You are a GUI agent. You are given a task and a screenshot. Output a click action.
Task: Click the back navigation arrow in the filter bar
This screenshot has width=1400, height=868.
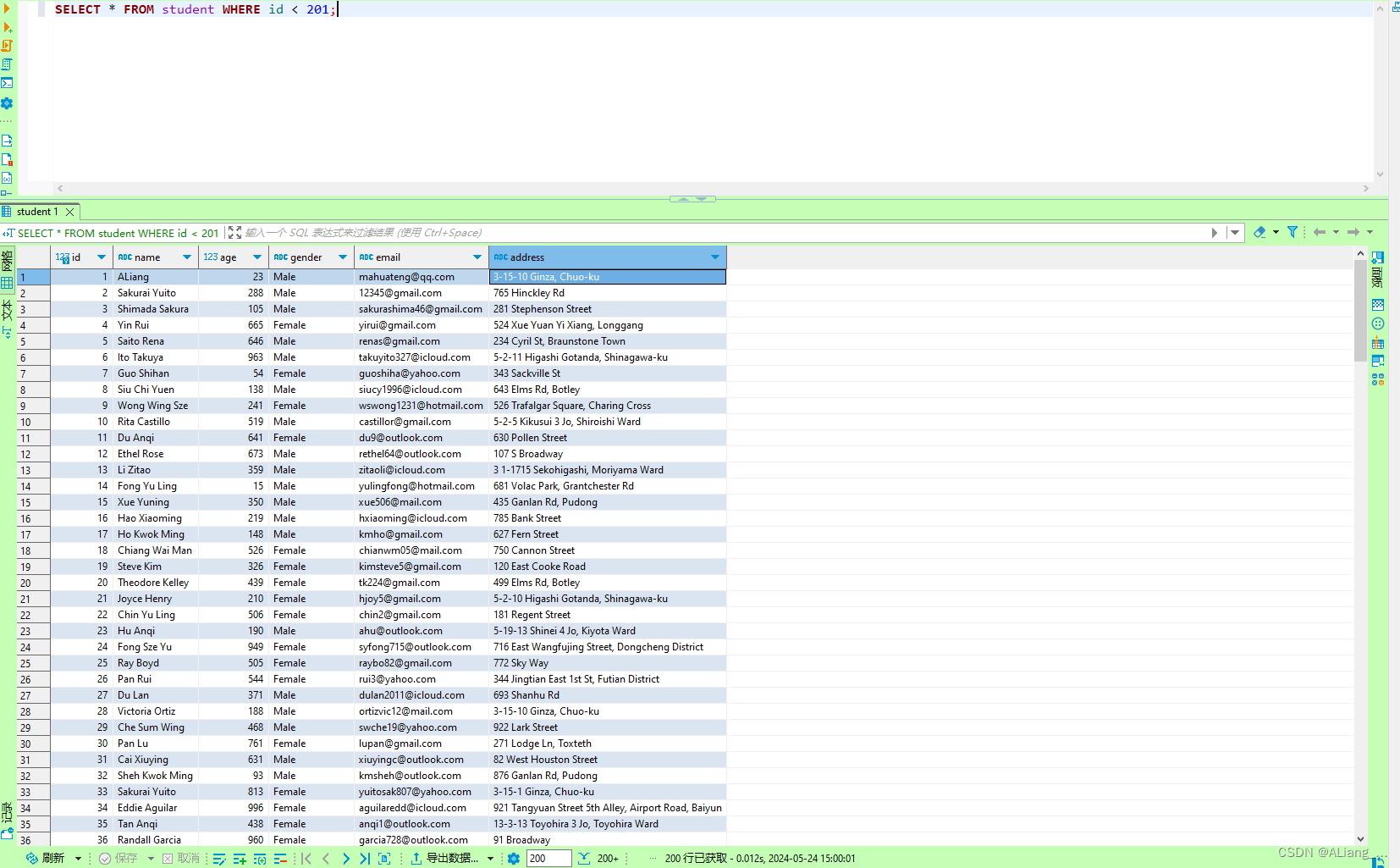[x=1320, y=232]
